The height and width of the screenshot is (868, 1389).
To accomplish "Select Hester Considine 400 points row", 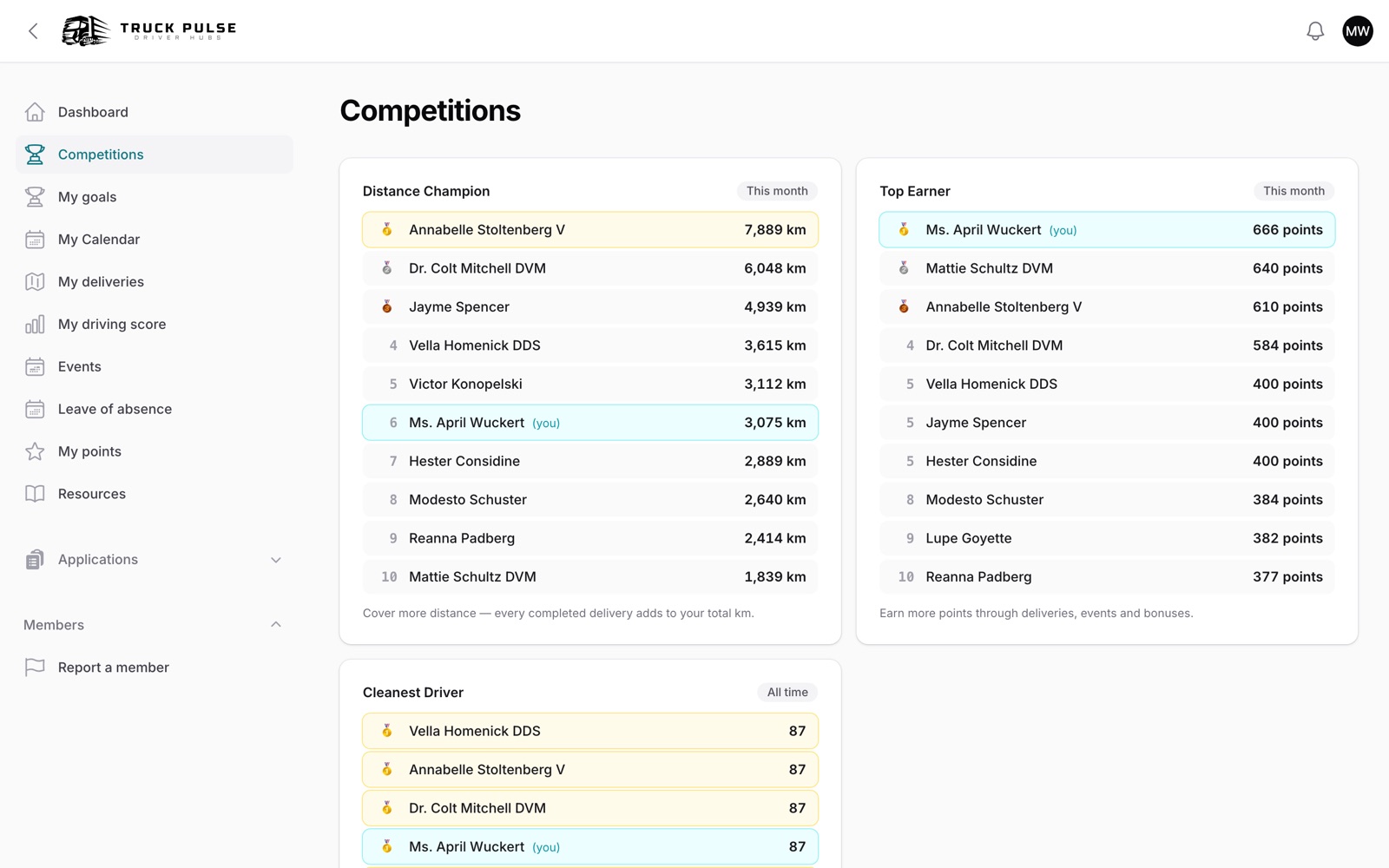I will point(1107,461).
